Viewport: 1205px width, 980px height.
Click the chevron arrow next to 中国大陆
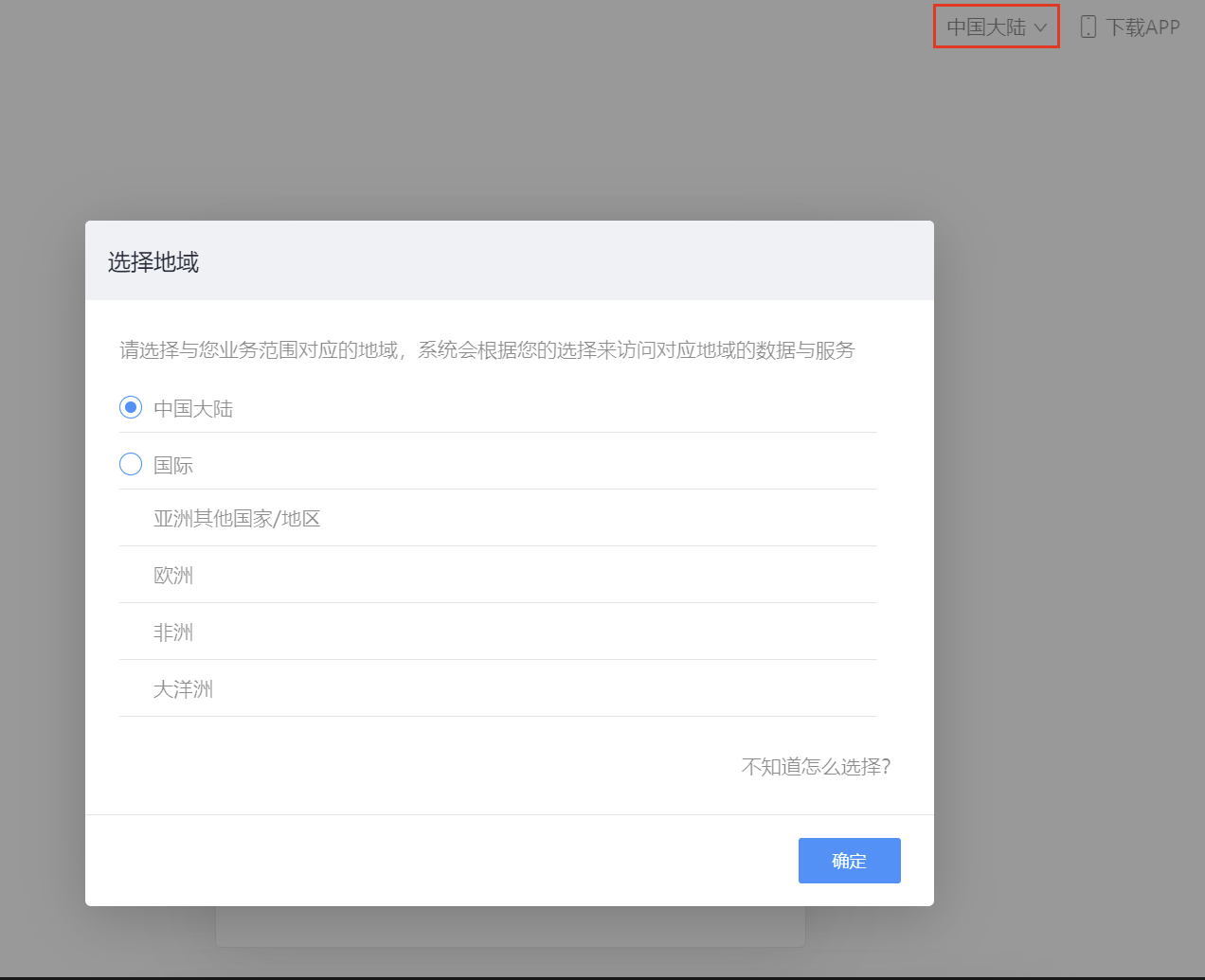tap(1040, 27)
